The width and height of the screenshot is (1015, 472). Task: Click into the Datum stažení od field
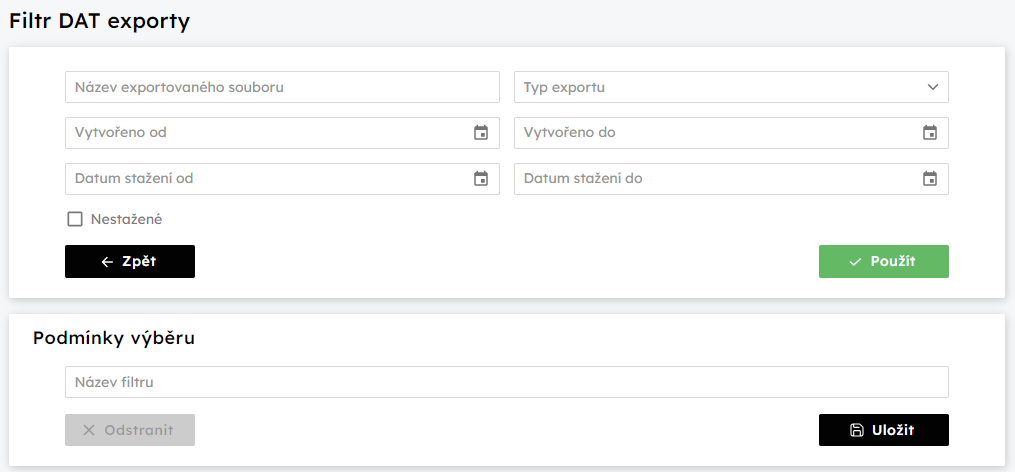(282, 179)
